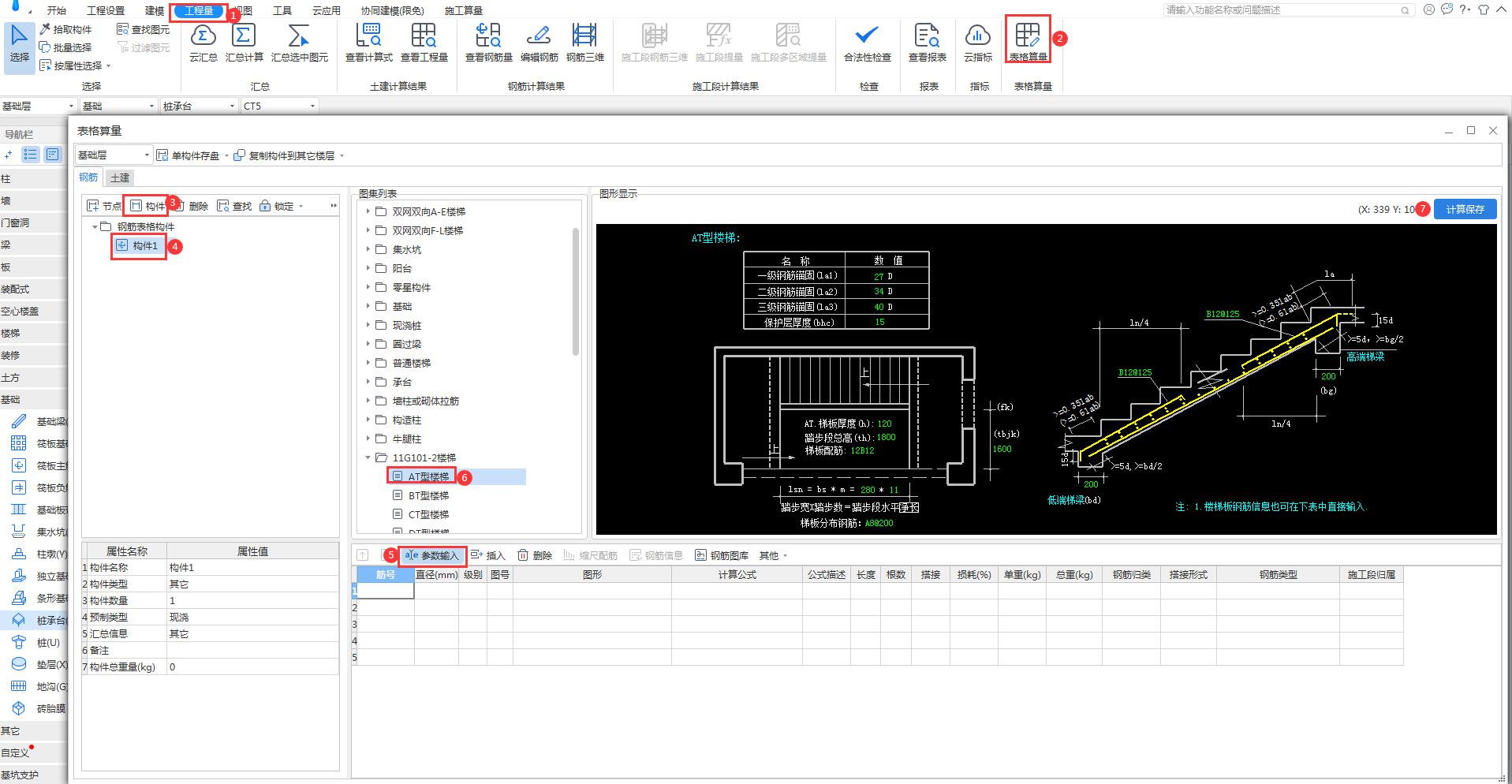
Task: Click first 筋号 cell in rebar table
Action: tap(385, 590)
